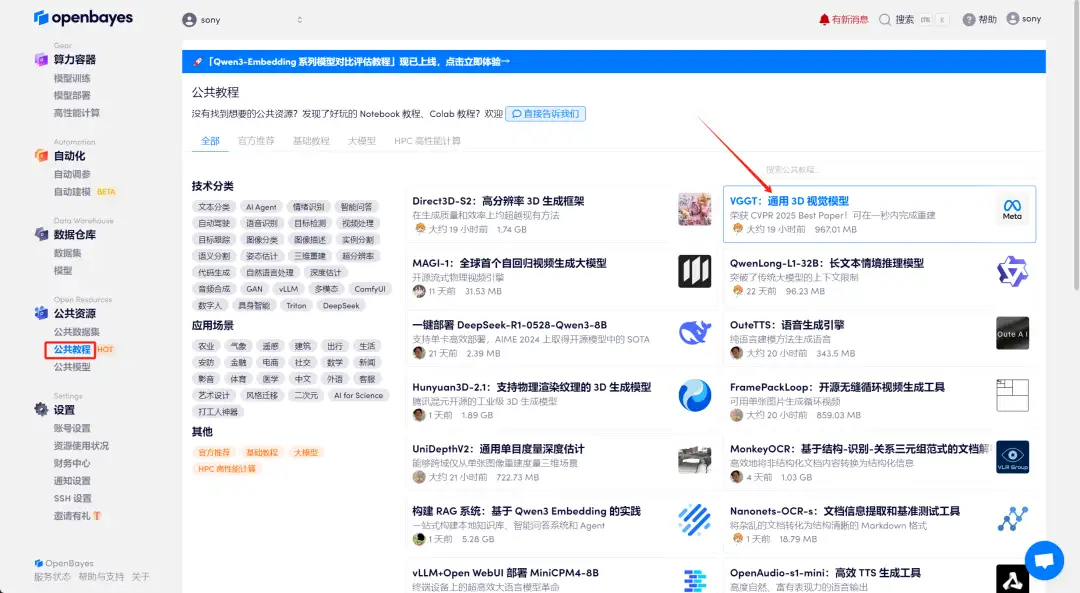
Task: Click the Meta logo on VGGT card
Action: tap(1012, 209)
